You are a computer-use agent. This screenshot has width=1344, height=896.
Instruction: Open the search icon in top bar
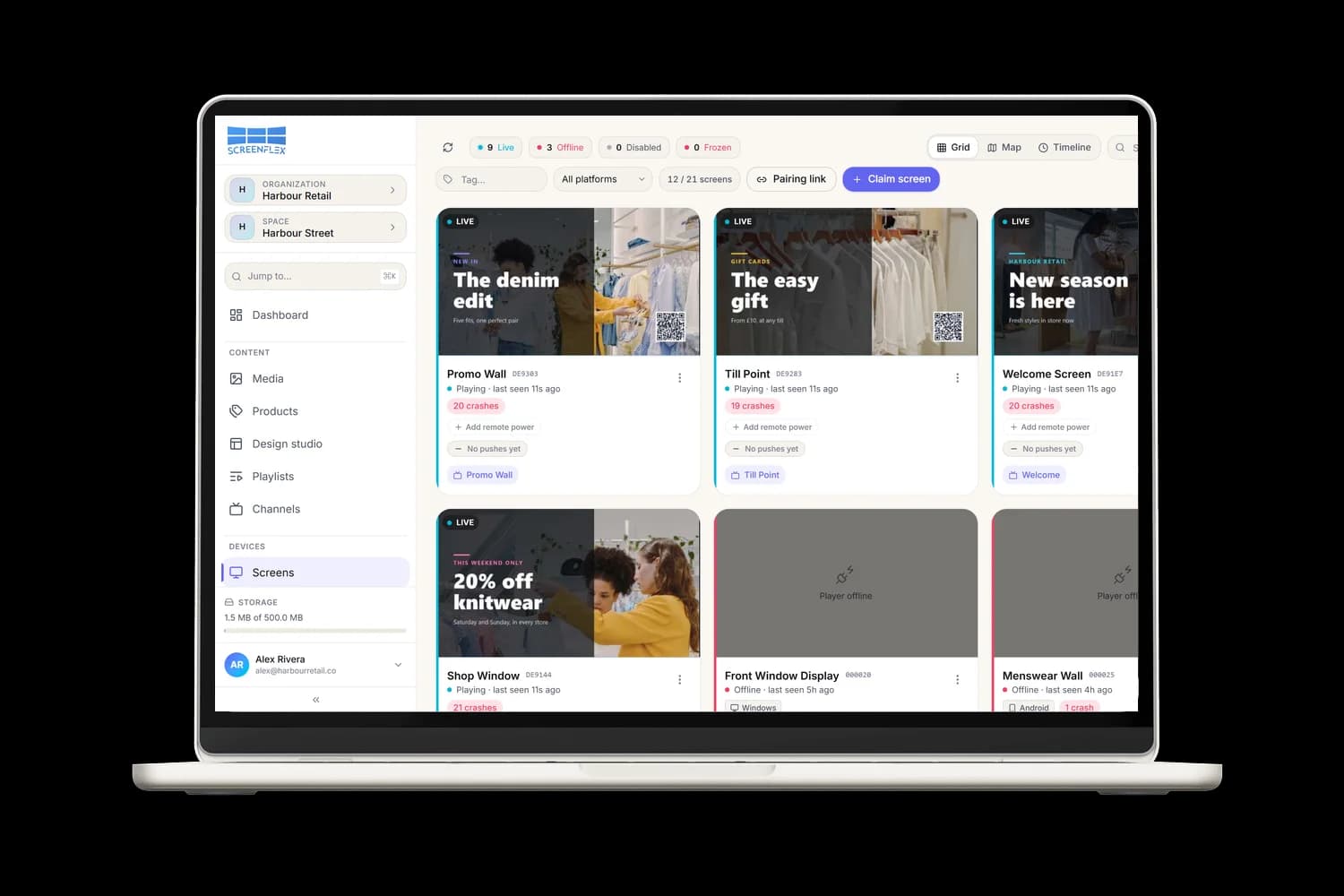coord(1120,148)
